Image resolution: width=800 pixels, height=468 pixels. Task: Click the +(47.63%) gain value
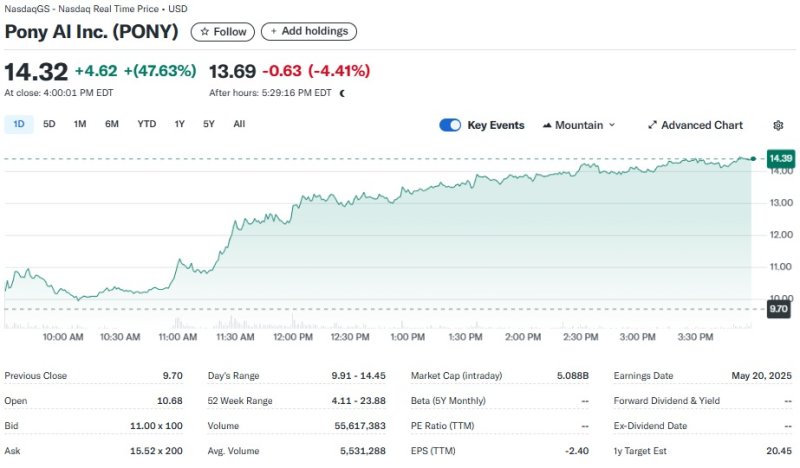tap(160, 70)
